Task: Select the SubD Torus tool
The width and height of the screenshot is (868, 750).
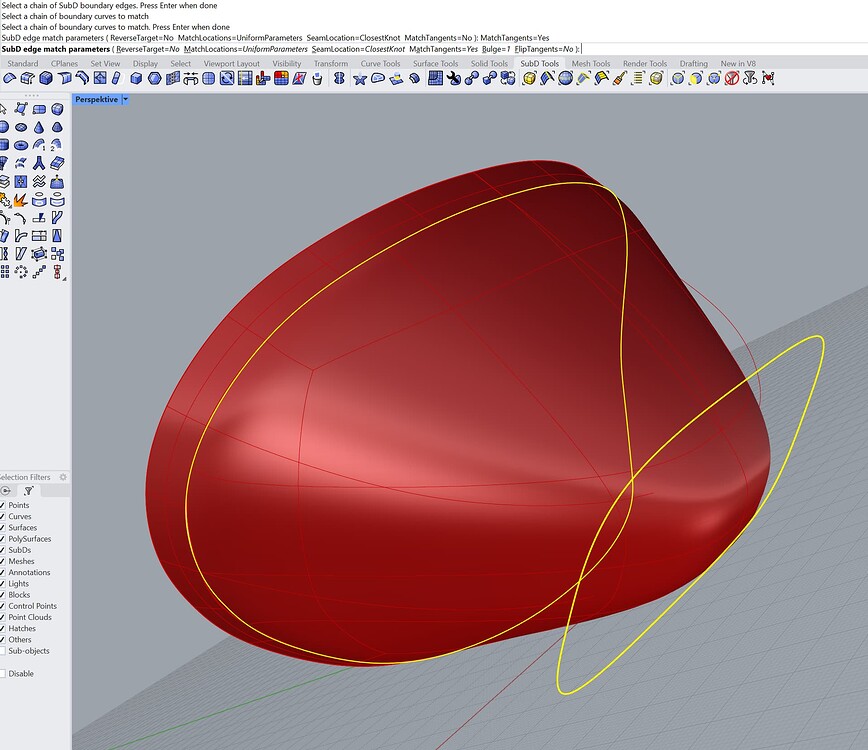Action: pyautogui.click(x=21, y=145)
